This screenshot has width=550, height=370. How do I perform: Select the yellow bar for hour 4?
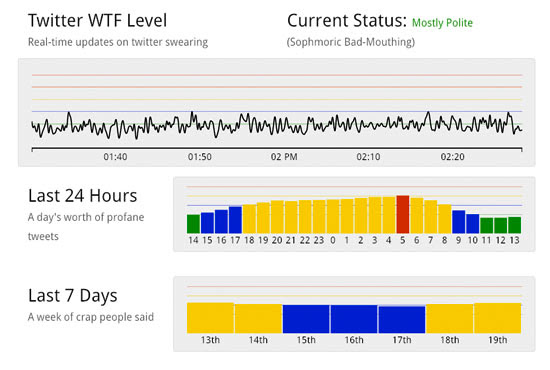(x=389, y=215)
